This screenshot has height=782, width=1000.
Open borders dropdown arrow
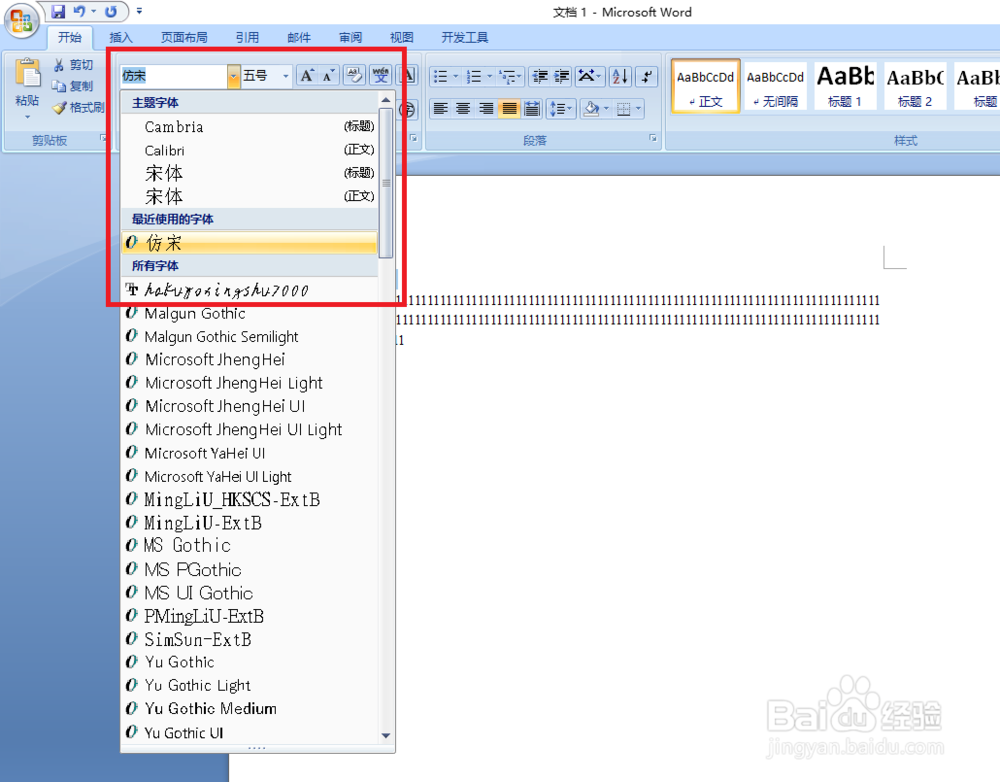pyautogui.click(x=638, y=108)
